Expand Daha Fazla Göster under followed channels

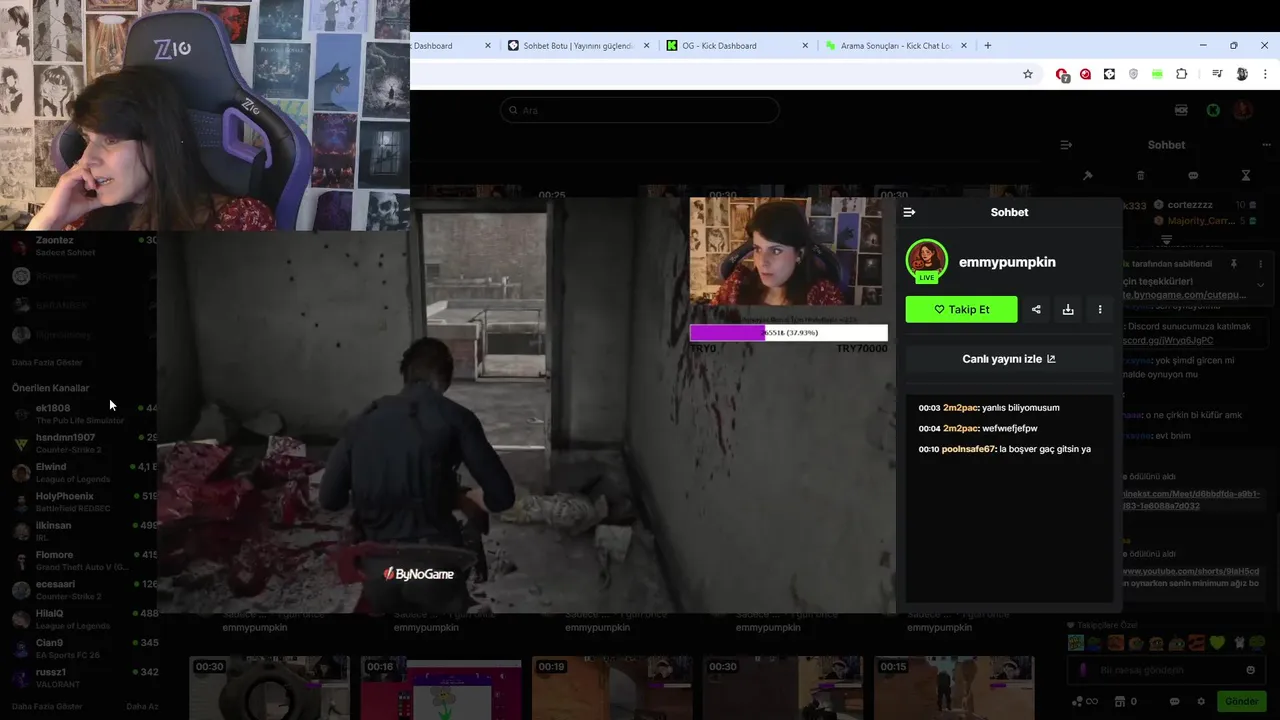click(47, 362)
